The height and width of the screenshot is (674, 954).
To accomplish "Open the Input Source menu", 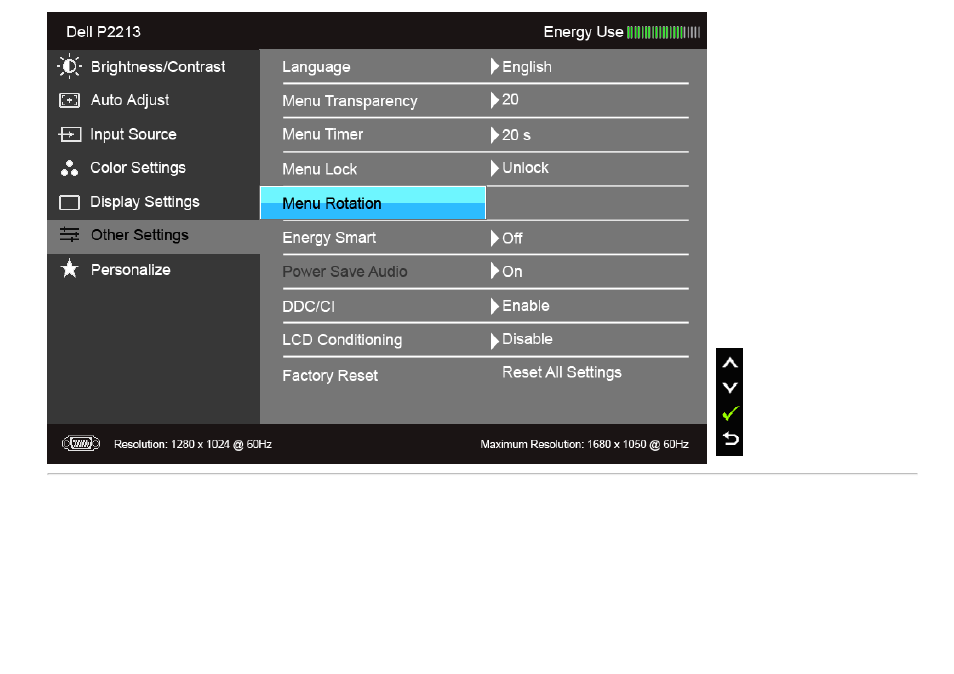I will pyautogui.click(x=153, y=134).
